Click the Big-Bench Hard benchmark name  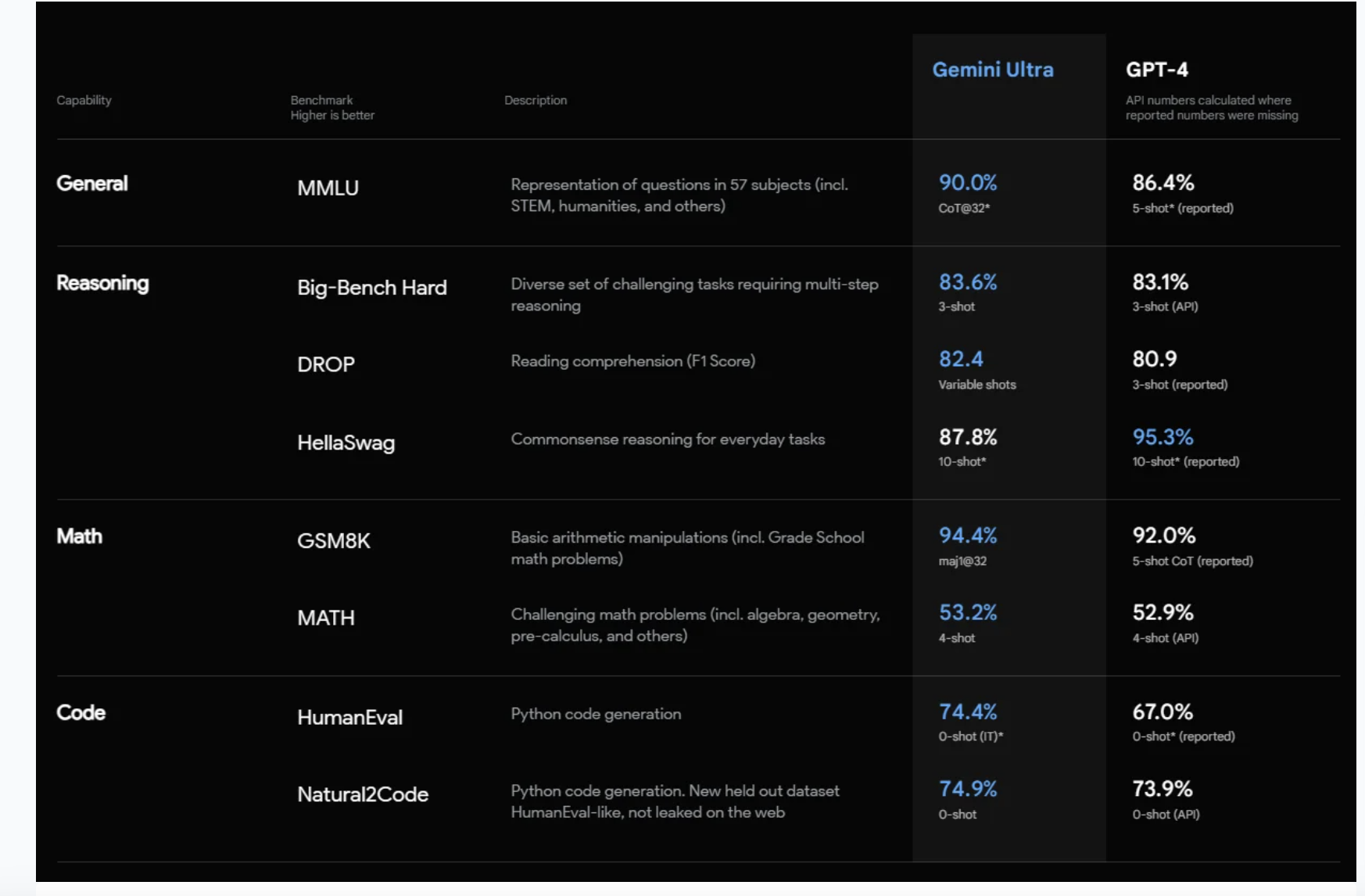tap(371, 288)
